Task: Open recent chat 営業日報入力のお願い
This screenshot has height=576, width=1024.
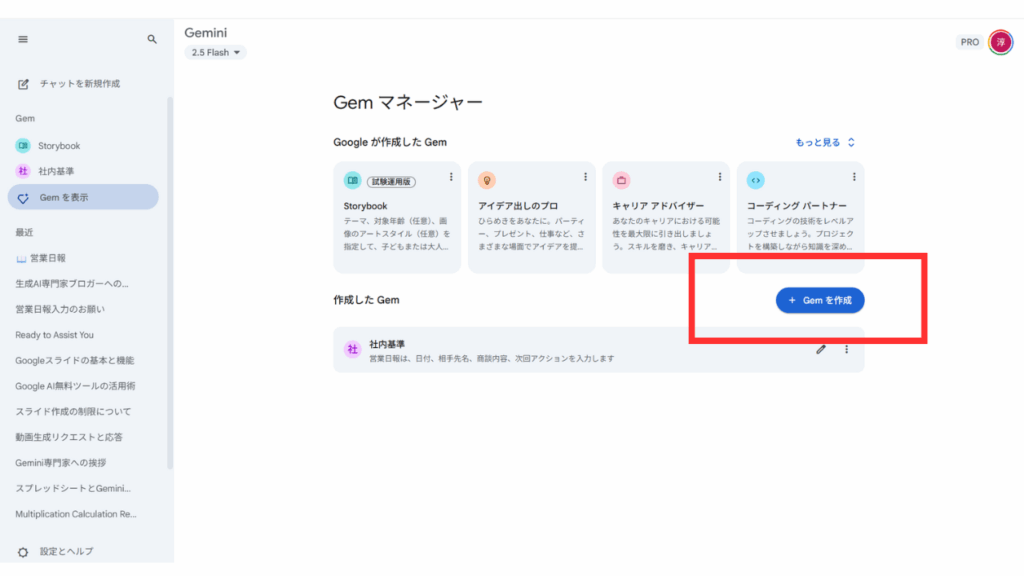Action: coord(60,309)
